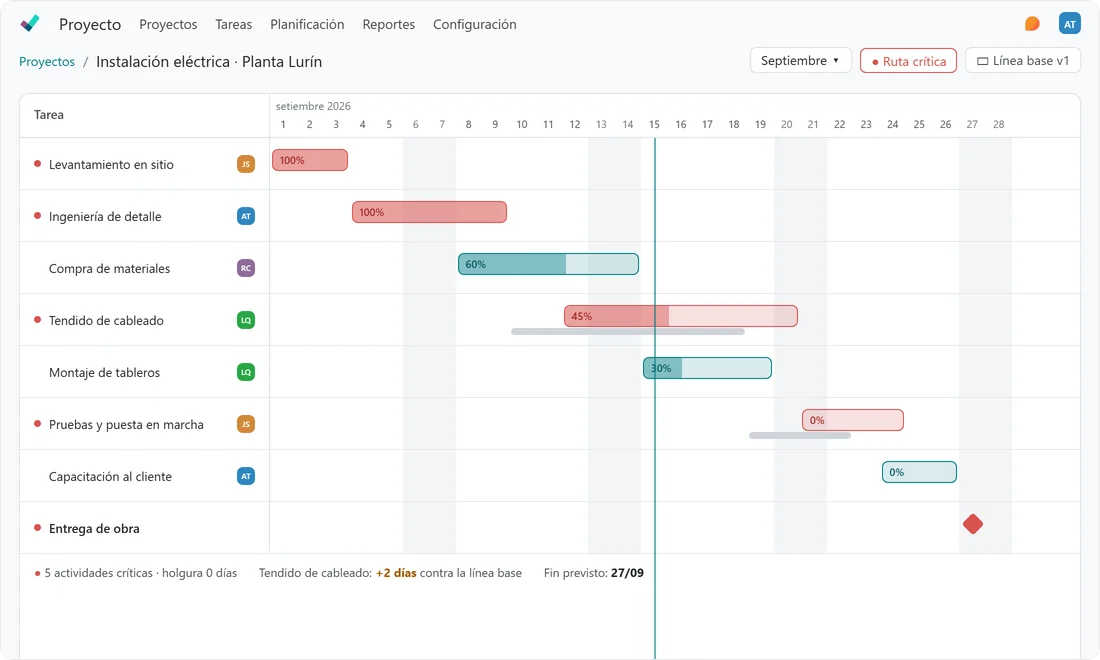Click the Proyecto app logo icon
Screen dimensions: 1100x660
tap(30, 24)
